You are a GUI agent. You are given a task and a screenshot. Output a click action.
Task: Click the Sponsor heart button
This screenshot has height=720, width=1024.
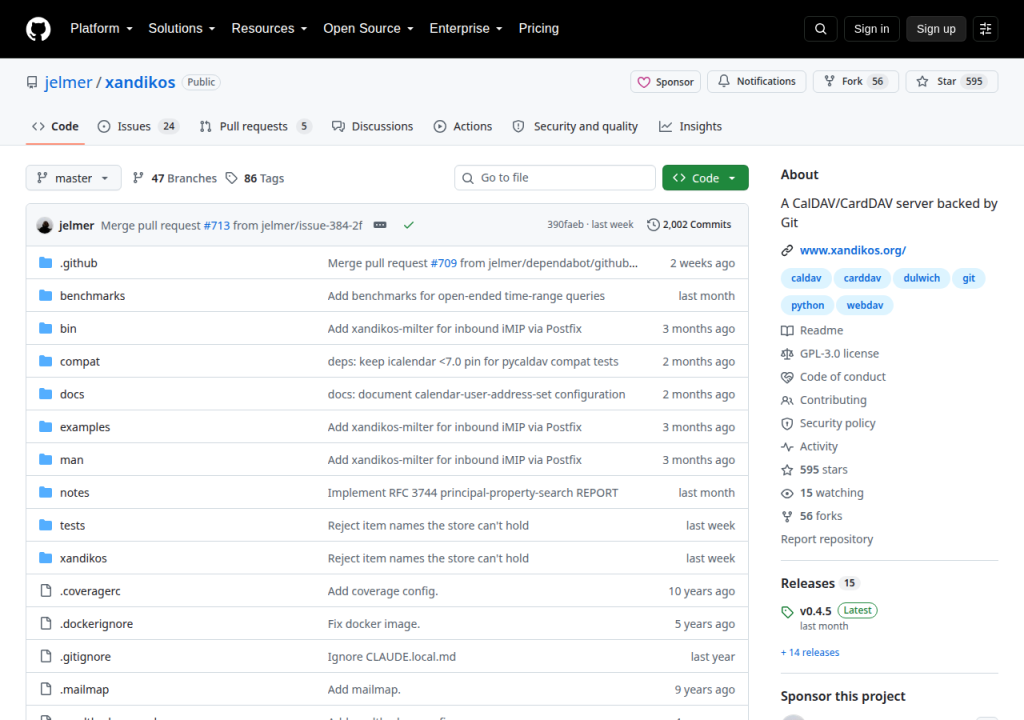(665, 82)
